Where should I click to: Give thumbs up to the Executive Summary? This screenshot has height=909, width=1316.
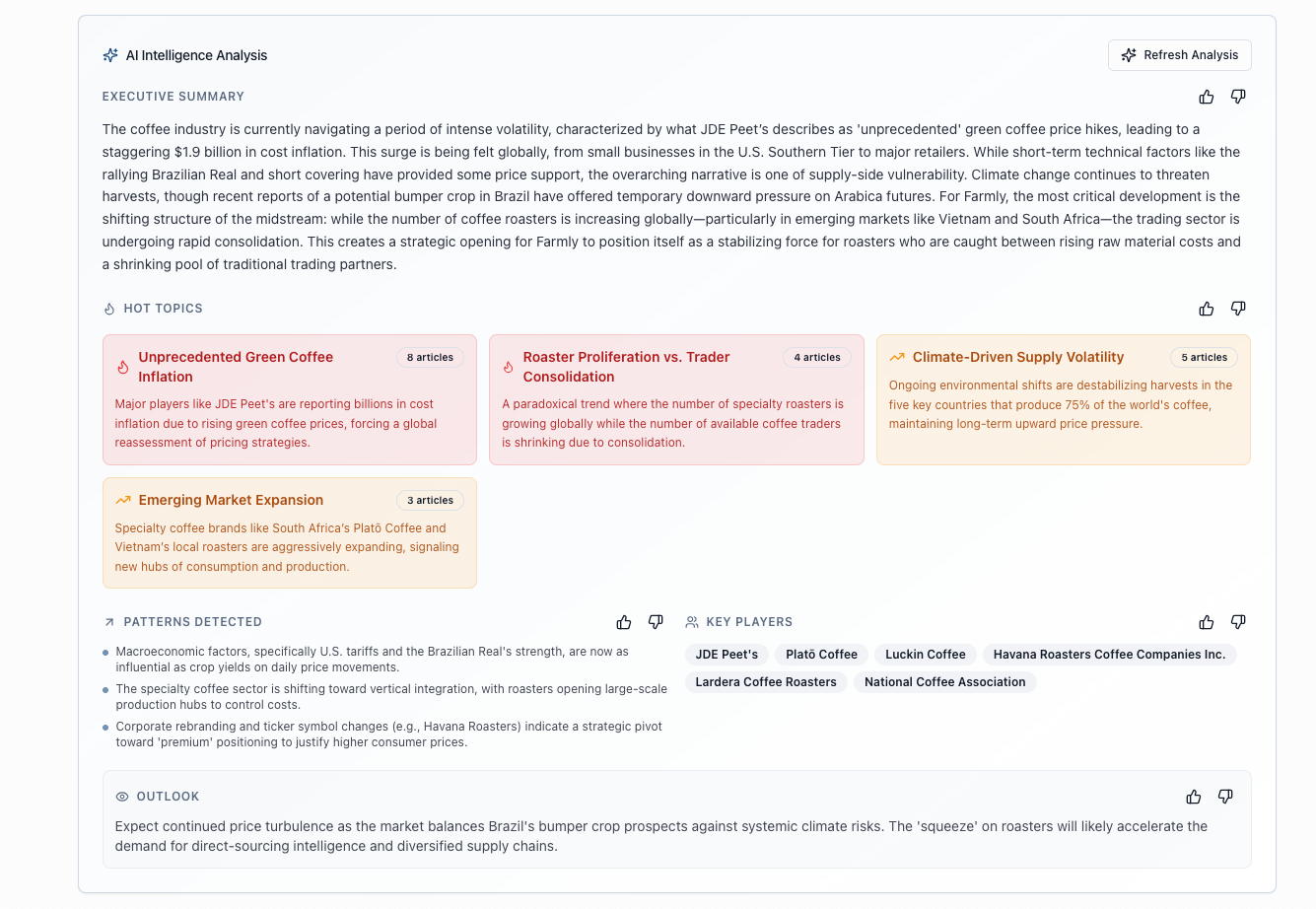click(x=1207, y=97)
